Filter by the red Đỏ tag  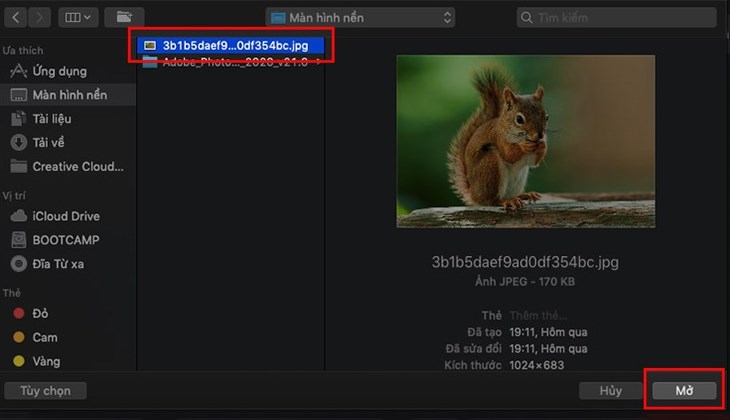[40, 313]
